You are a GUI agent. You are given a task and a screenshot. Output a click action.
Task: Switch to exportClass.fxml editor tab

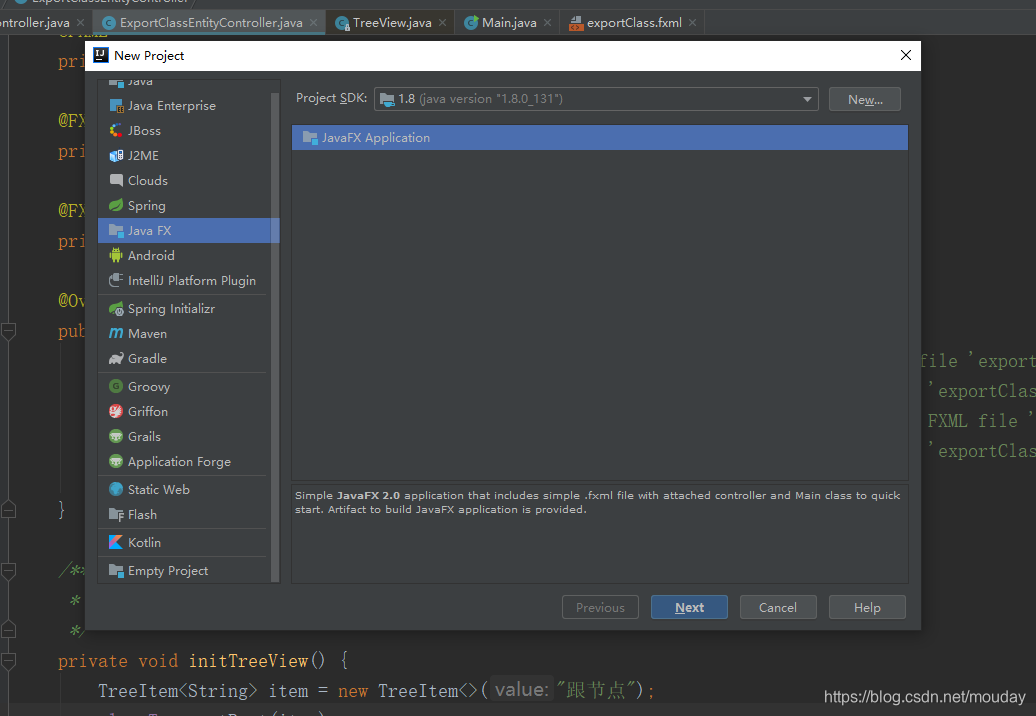632,23
